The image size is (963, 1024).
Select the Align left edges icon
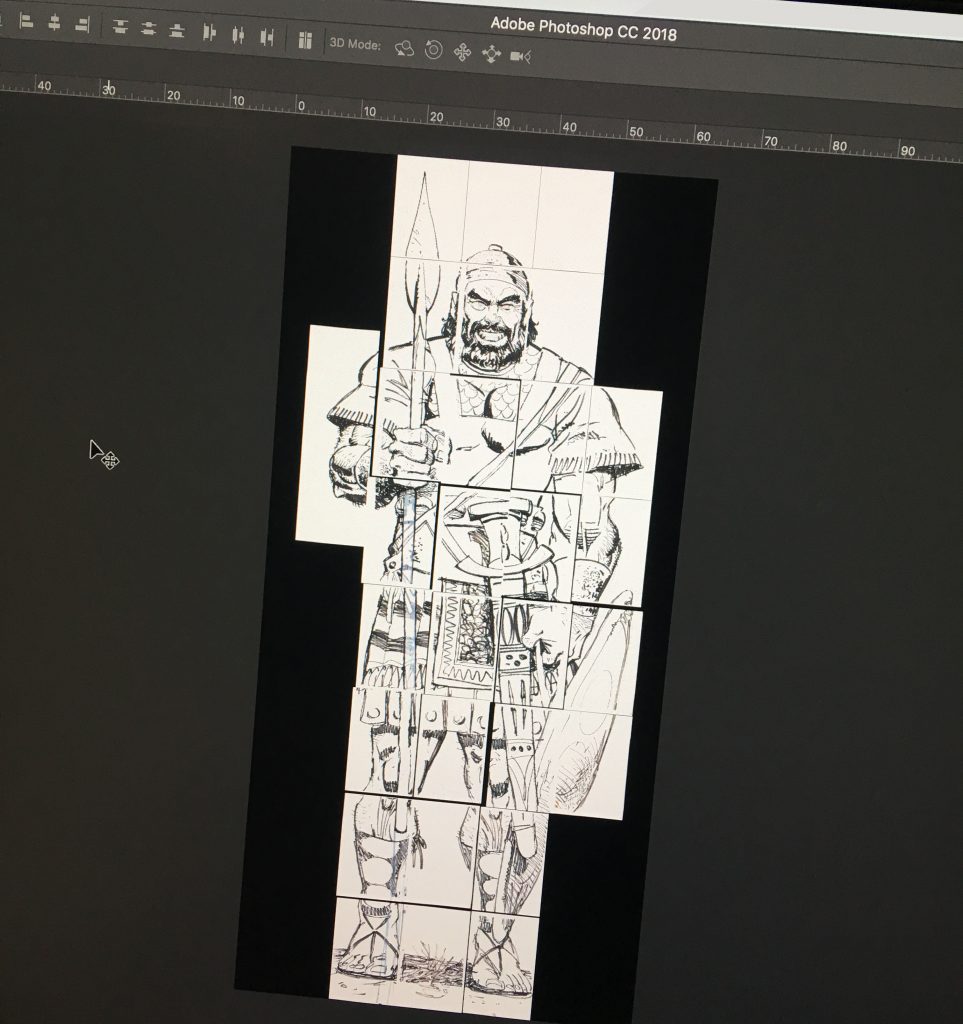[x=26, y=26]
